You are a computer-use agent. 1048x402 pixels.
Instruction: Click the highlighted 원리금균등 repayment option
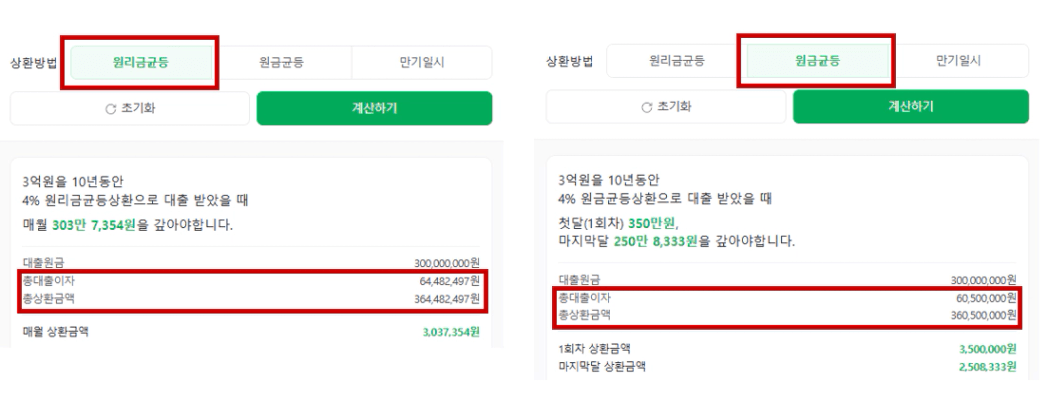coord(141,63)
